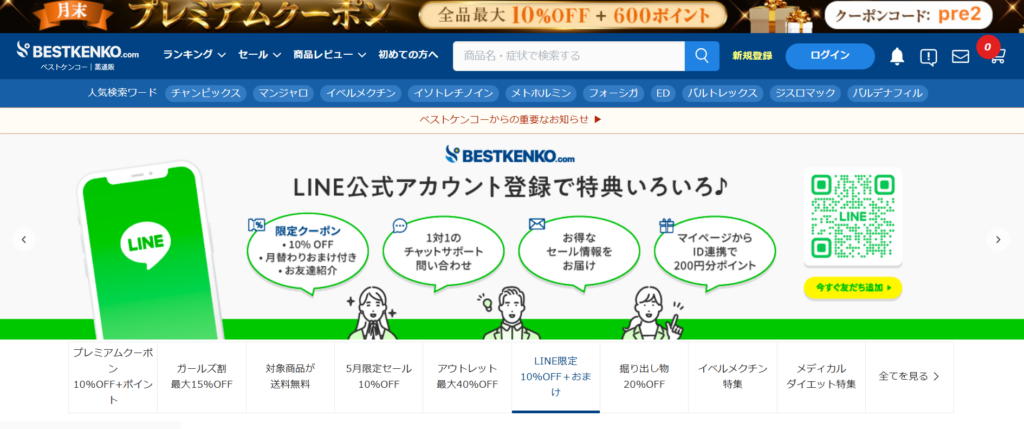Switch to アウトレット 最大40%OFF tab
Viewport: 1024px width, 429px height.
467,377
